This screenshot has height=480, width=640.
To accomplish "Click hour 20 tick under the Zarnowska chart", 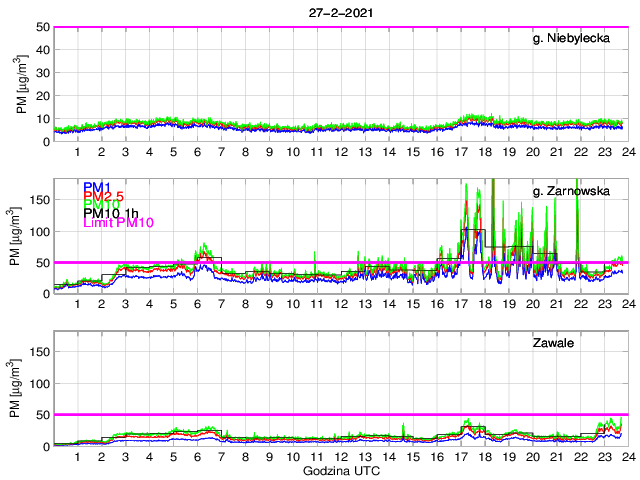I will pyautogui.click(x=532, y=304).
